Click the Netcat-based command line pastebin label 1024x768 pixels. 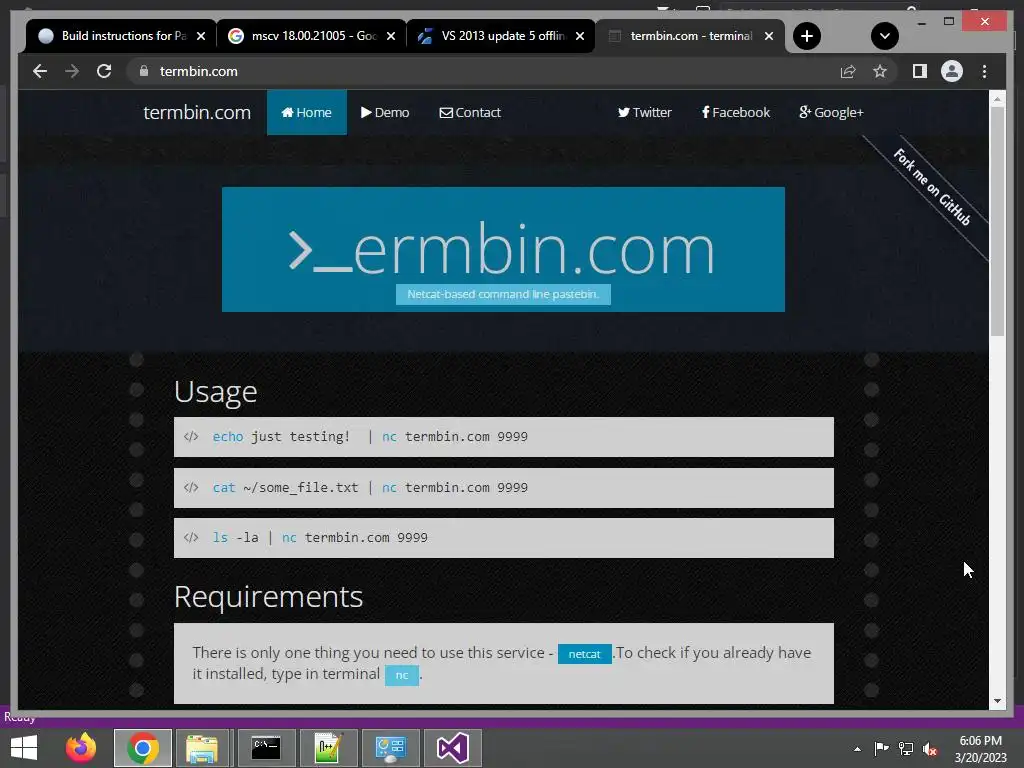[x=503, y=295]
